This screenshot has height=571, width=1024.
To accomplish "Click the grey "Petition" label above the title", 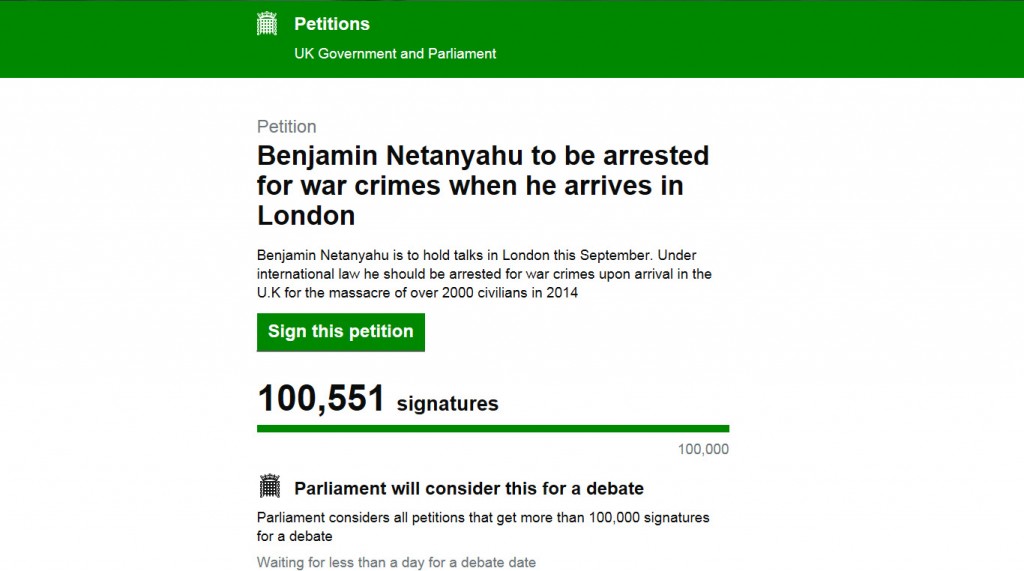I will (286, 127).
